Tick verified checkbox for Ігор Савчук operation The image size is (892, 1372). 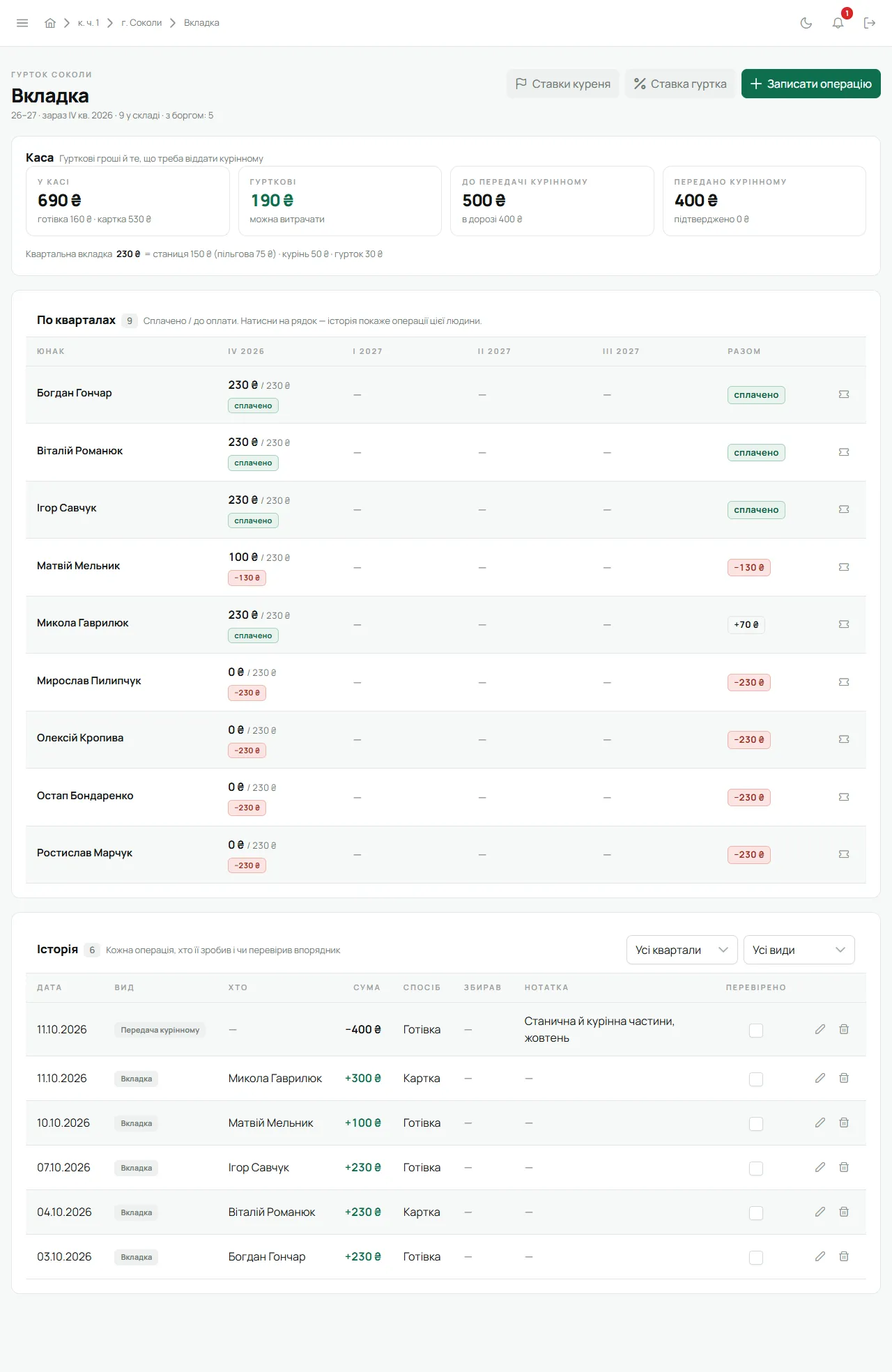pyautogui.click(x=756, y=1168)
